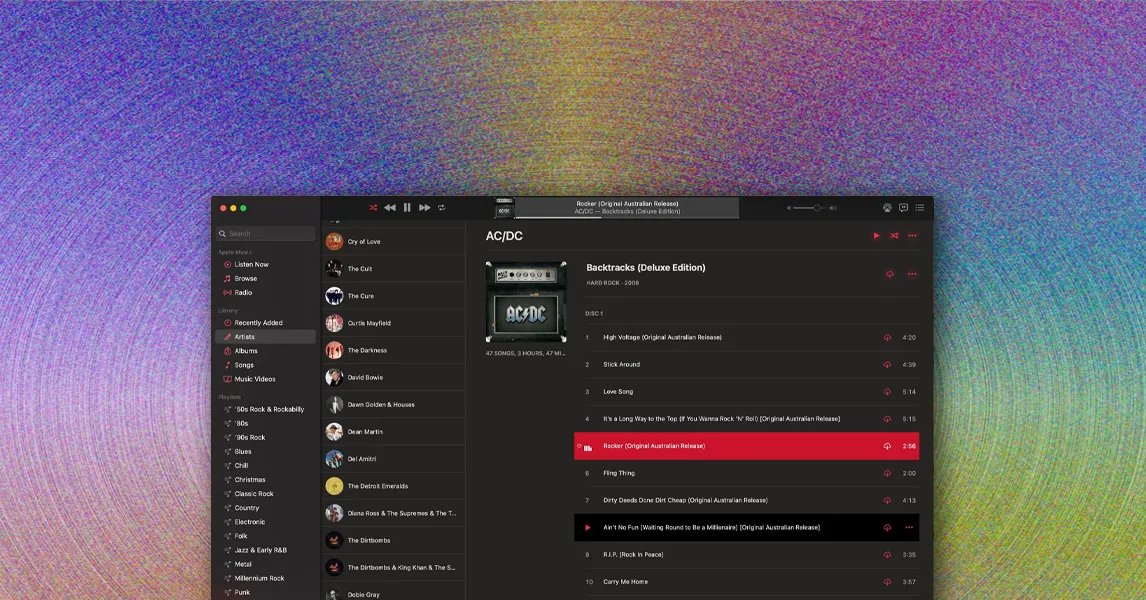This screenshot has width=1146, height=600.
Task: Select Recently Added in the Library
Action: click(258, 323)
